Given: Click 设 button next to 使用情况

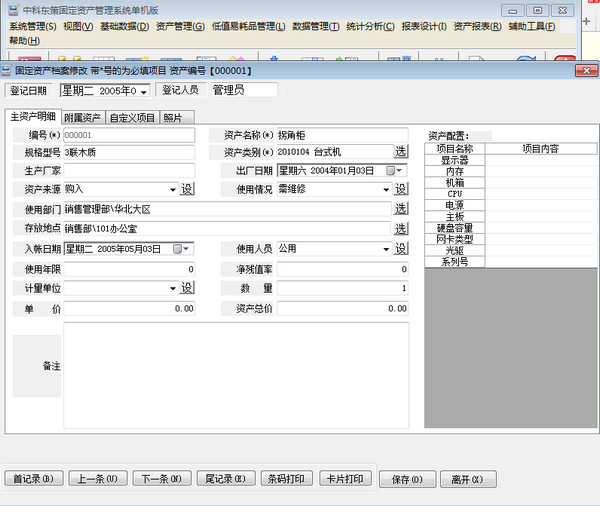Looking at the screenshot, I should pos(401,189).
